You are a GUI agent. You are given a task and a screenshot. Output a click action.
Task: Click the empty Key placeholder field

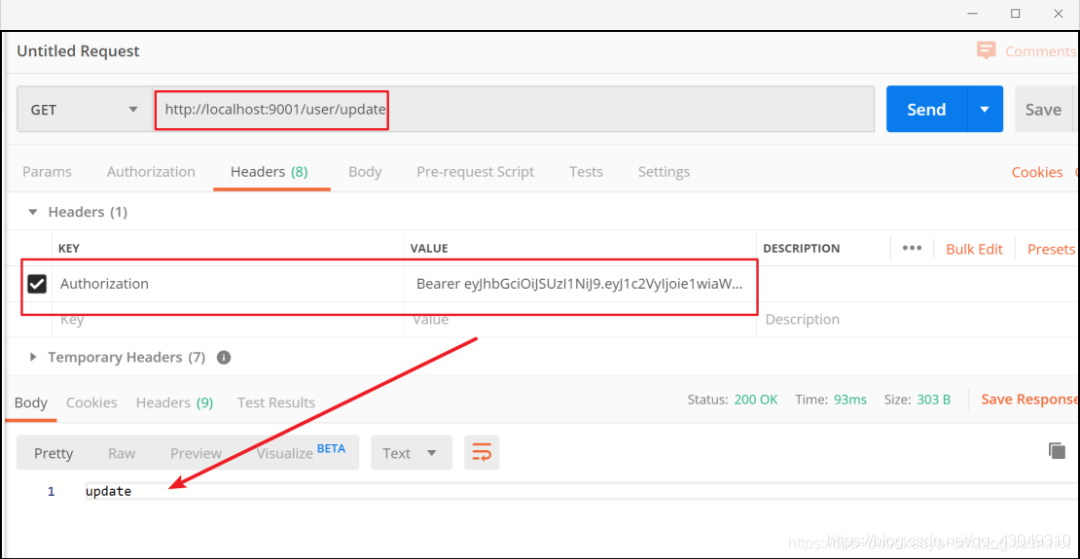228,319
